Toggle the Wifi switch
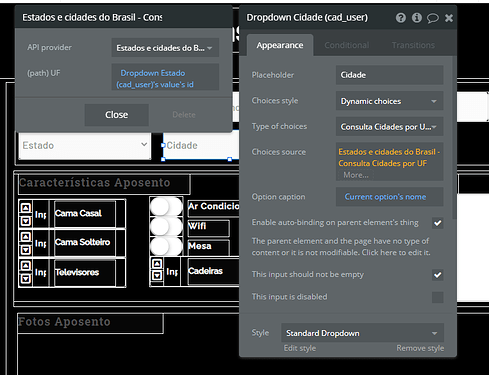489x375 pixels. 166,227
